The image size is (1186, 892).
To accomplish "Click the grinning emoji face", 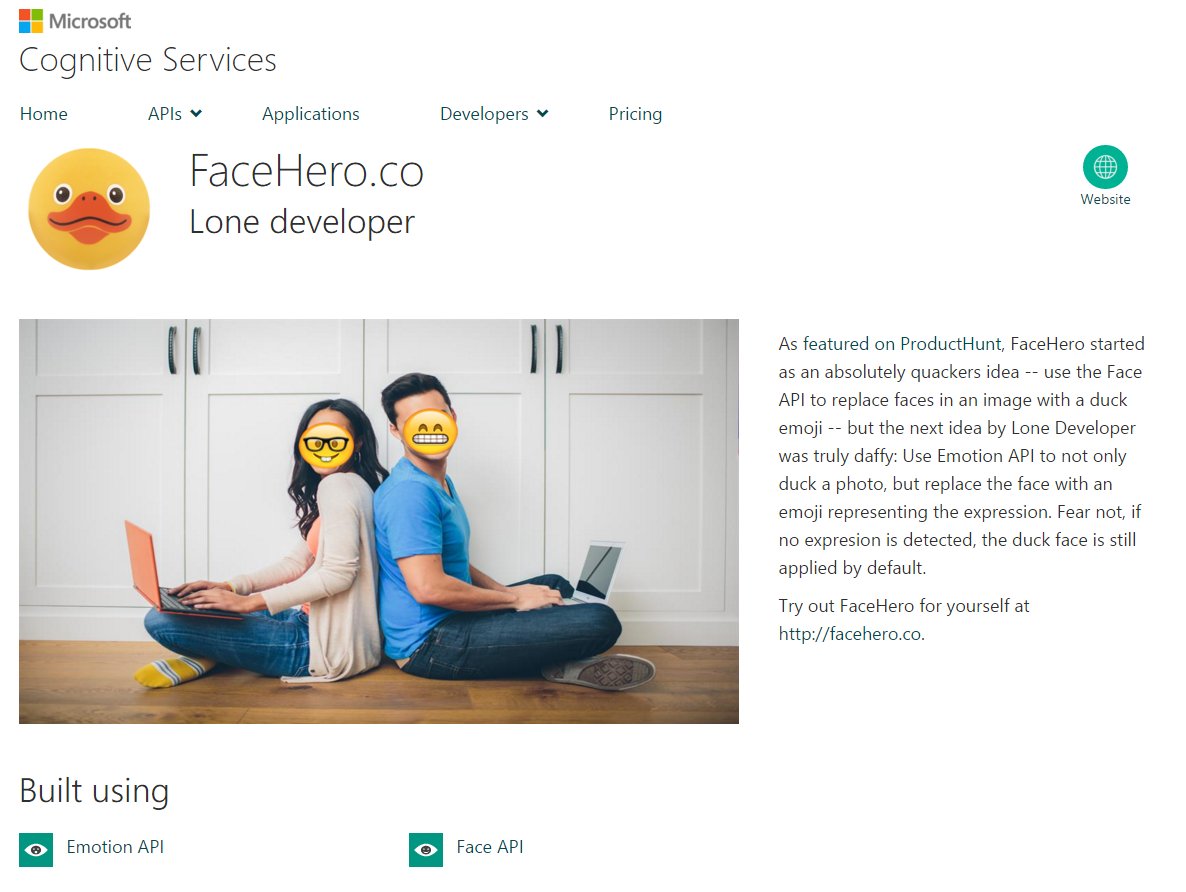I will pos(430,432).
